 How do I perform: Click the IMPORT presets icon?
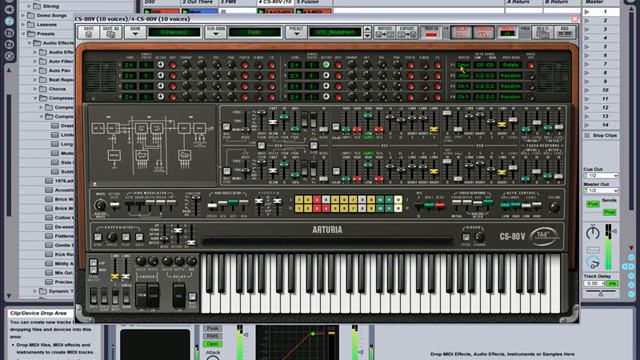click(385, 33)
